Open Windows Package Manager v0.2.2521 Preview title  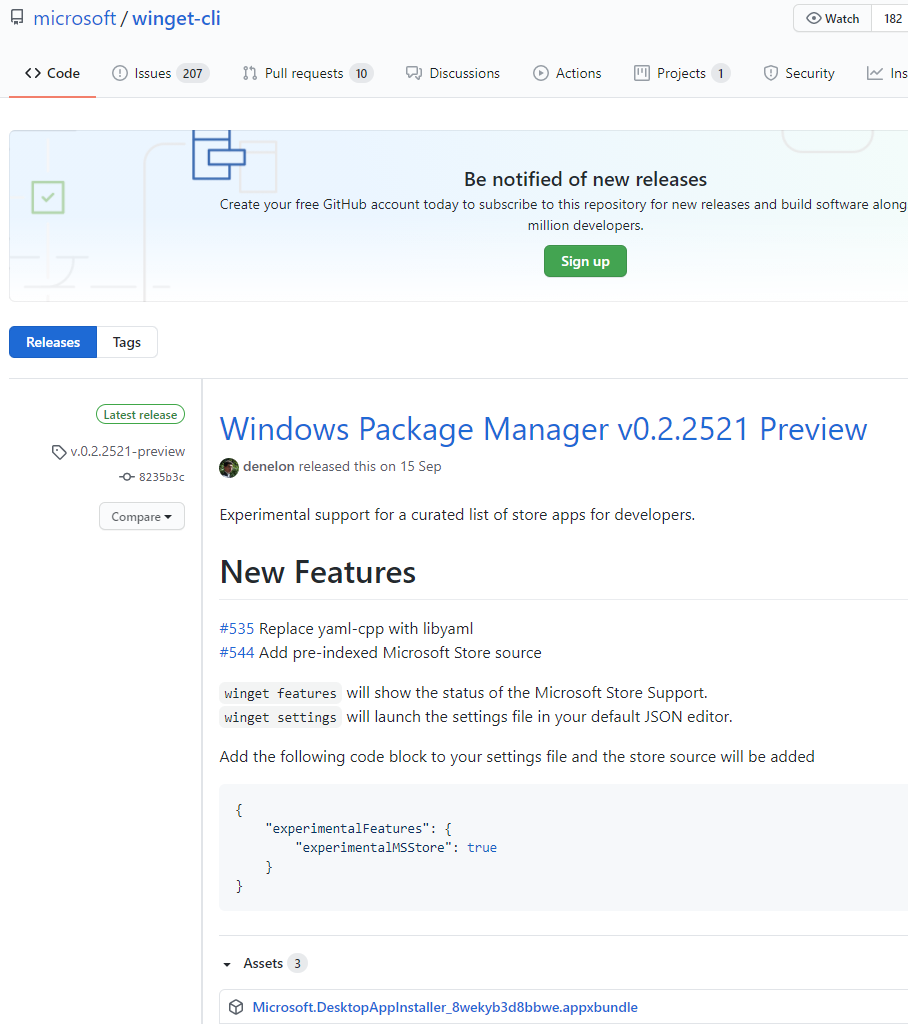coord(543,429)
